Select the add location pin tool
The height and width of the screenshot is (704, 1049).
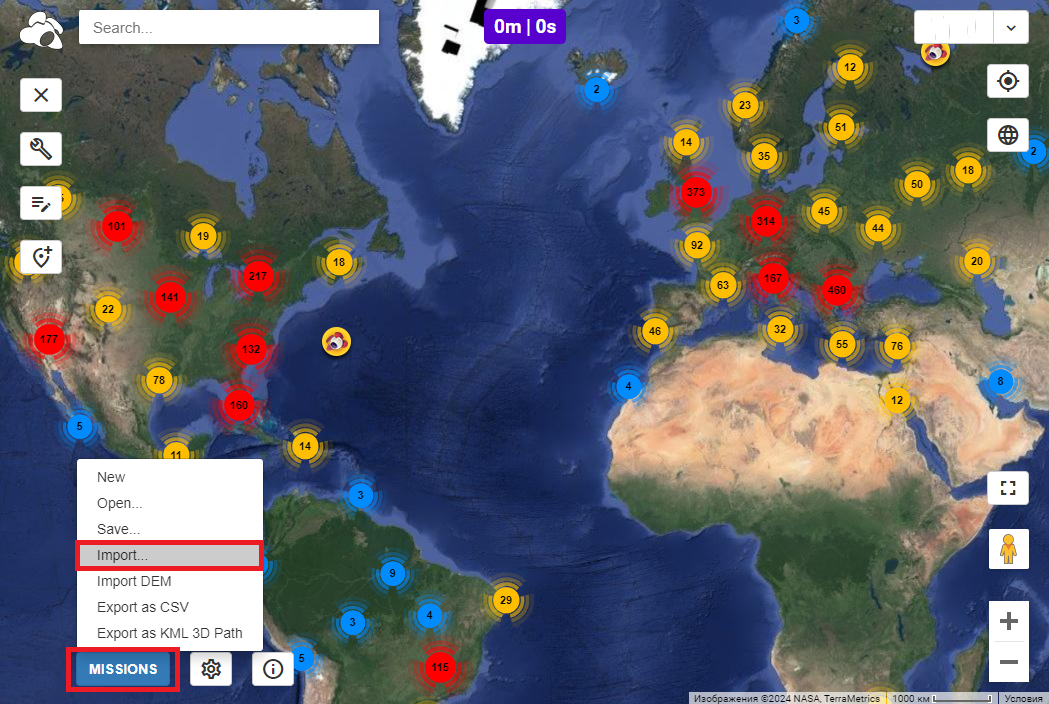(x=41, y=257)
